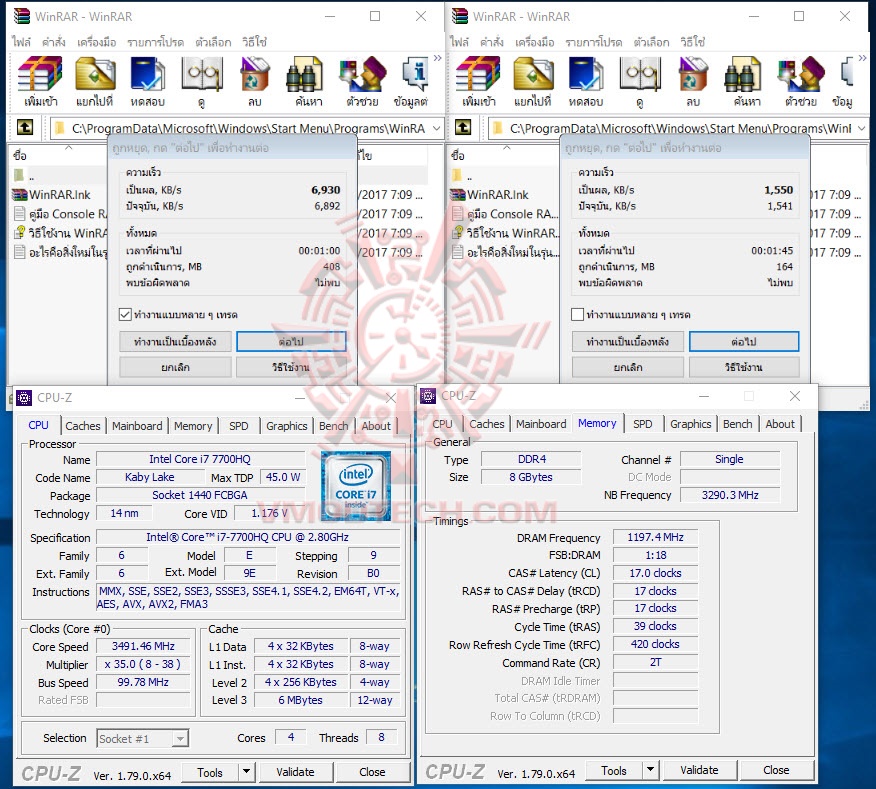Viewport: 876px width, 789px height.
Task: Open the Socket #1 selection dropdown in CPU-Z
Action: click(180, 739)
